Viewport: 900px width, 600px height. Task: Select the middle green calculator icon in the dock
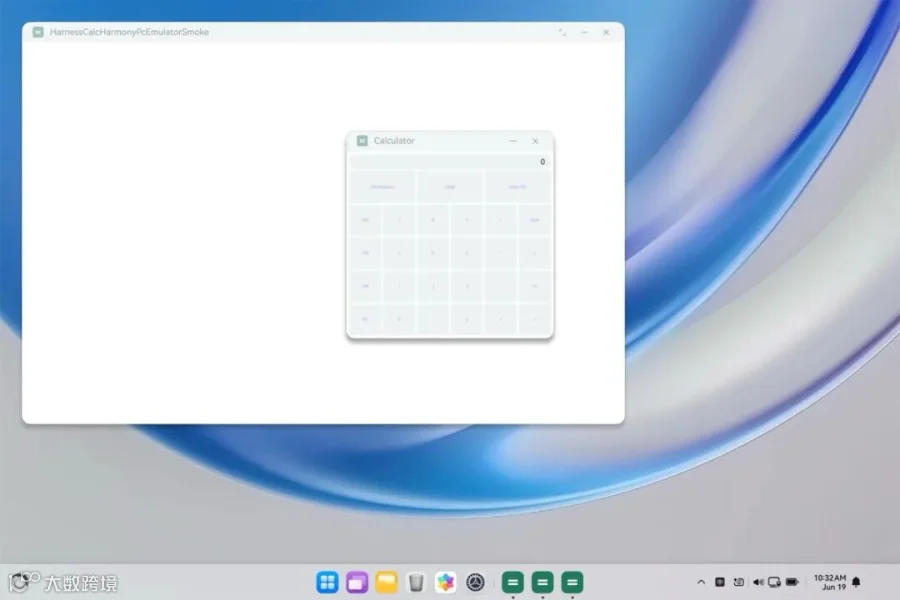coord(542,582)
